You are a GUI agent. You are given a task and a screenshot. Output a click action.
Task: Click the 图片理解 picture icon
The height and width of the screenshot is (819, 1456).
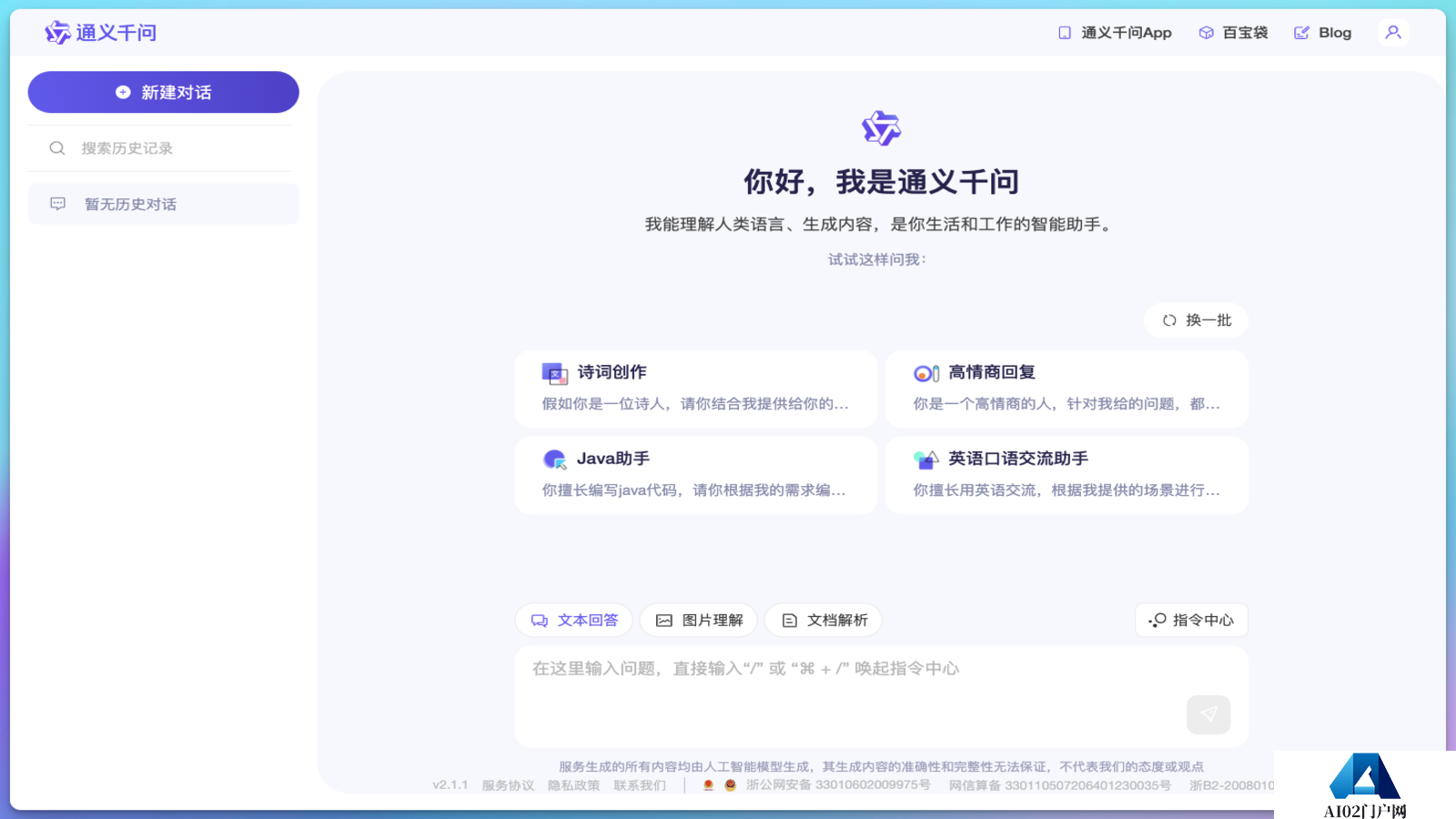point(664,621)
